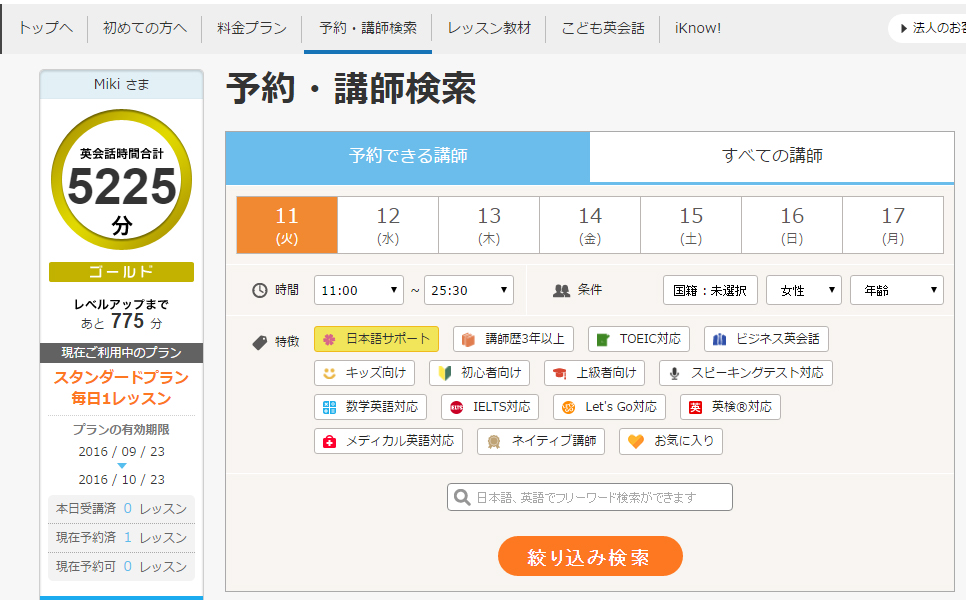Switch to the すべての講師 tab
Viewport: 966px width, 600px height.
point(772,156)
